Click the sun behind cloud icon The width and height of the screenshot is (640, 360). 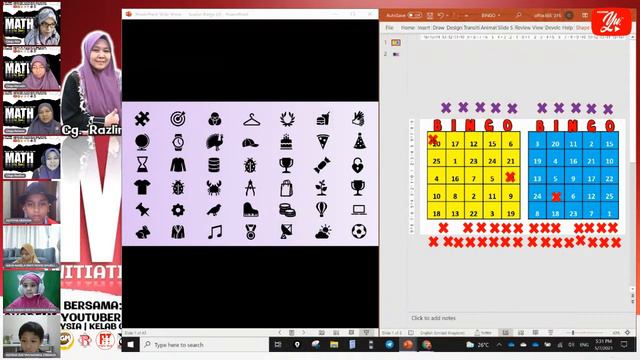323,232
